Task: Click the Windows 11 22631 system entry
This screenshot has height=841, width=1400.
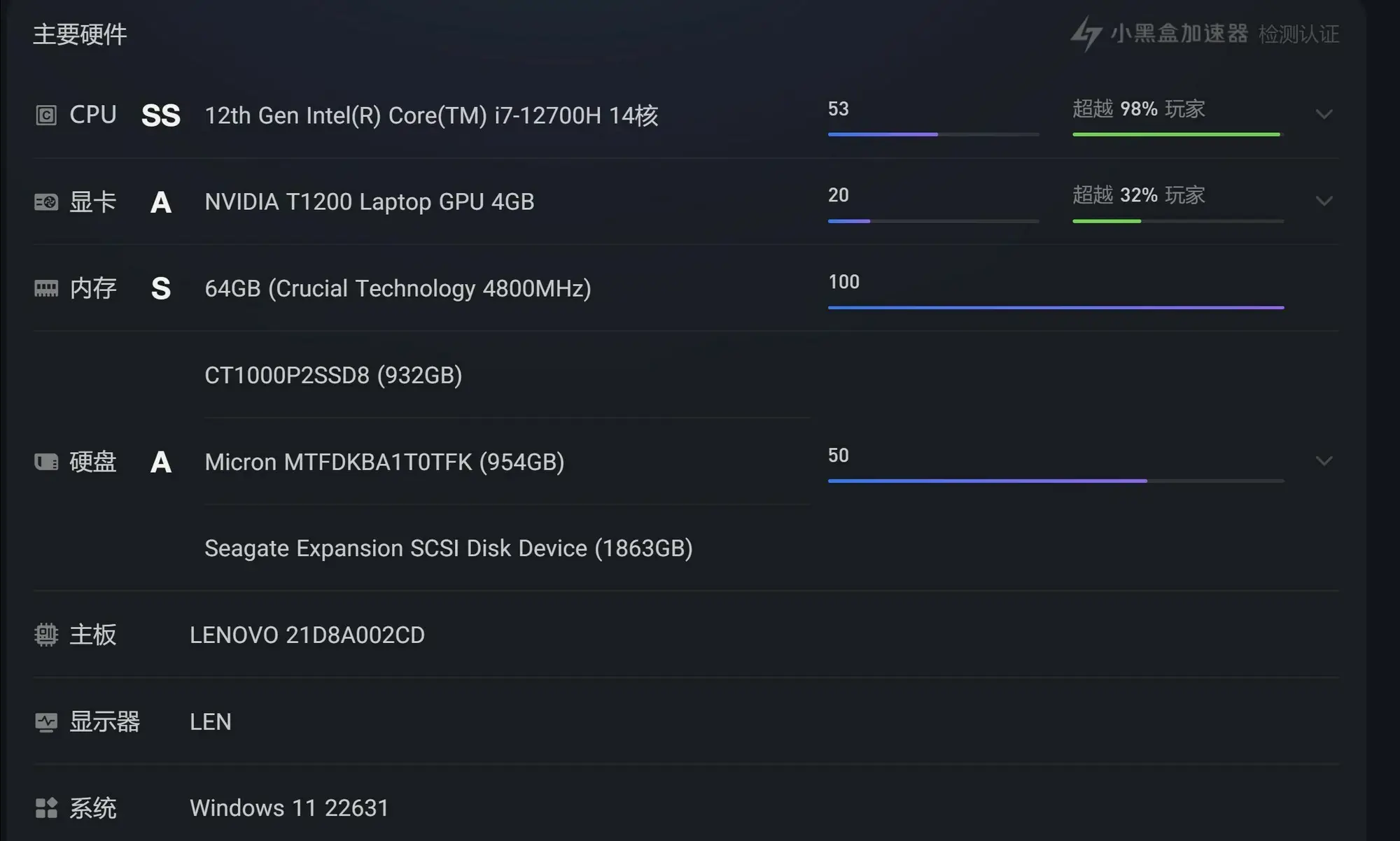Action: [289, 808]
